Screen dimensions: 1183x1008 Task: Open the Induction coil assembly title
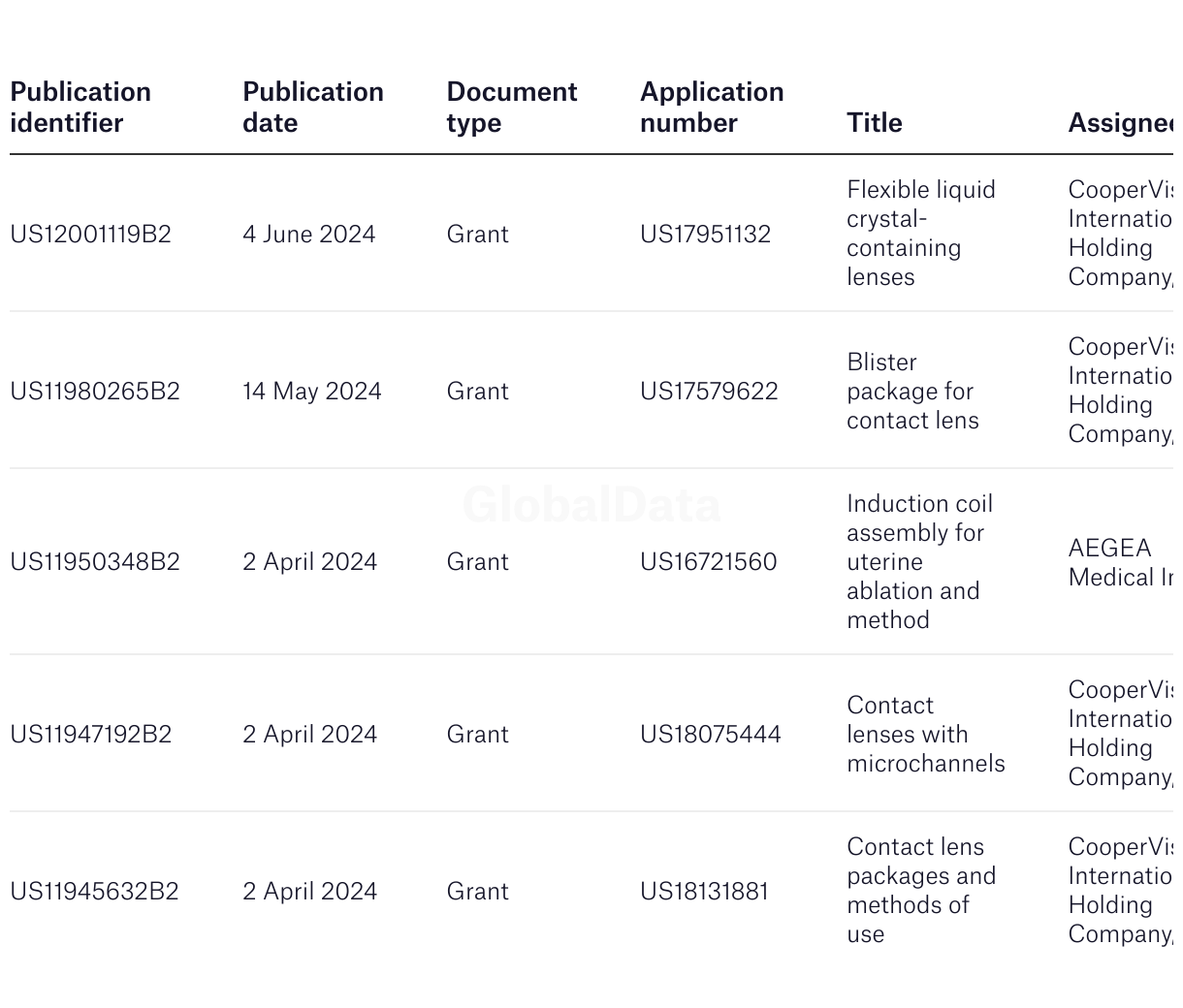click(x=920, y=562)
